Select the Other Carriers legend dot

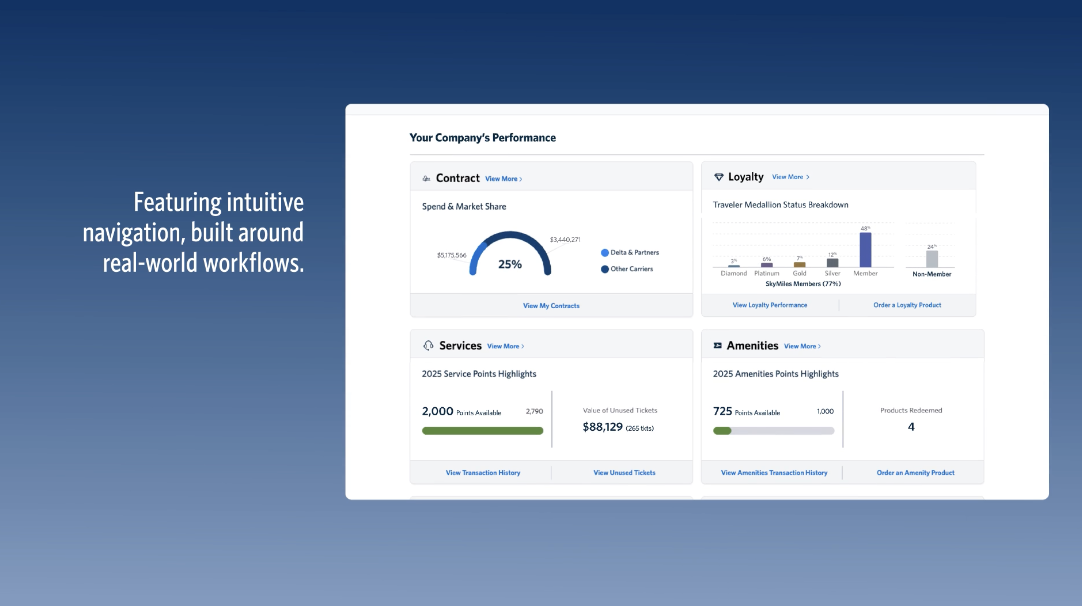(605, 269)
